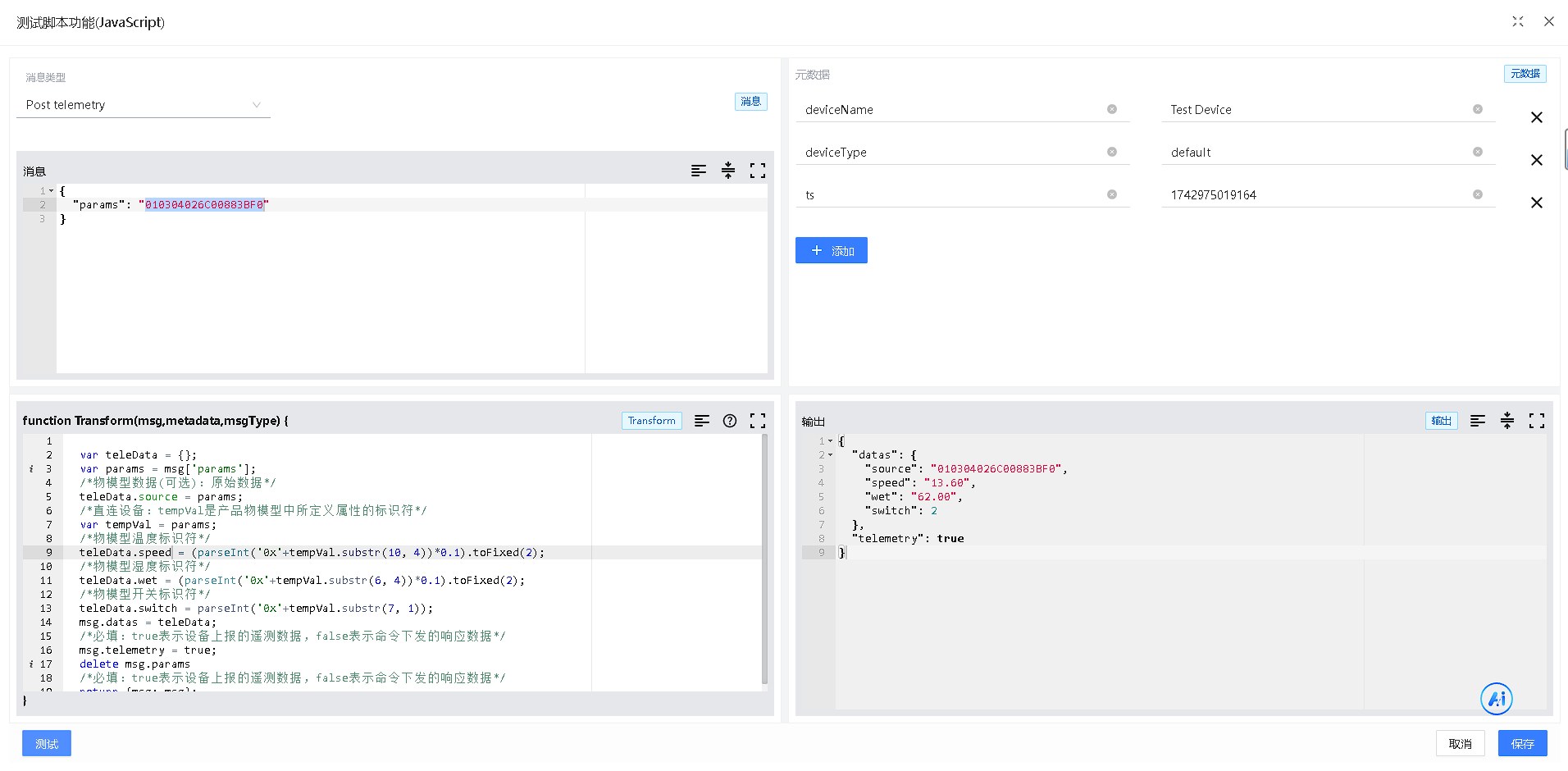Format the message JSON with tidy icon

pyautogui.click(x=698, y=171)
